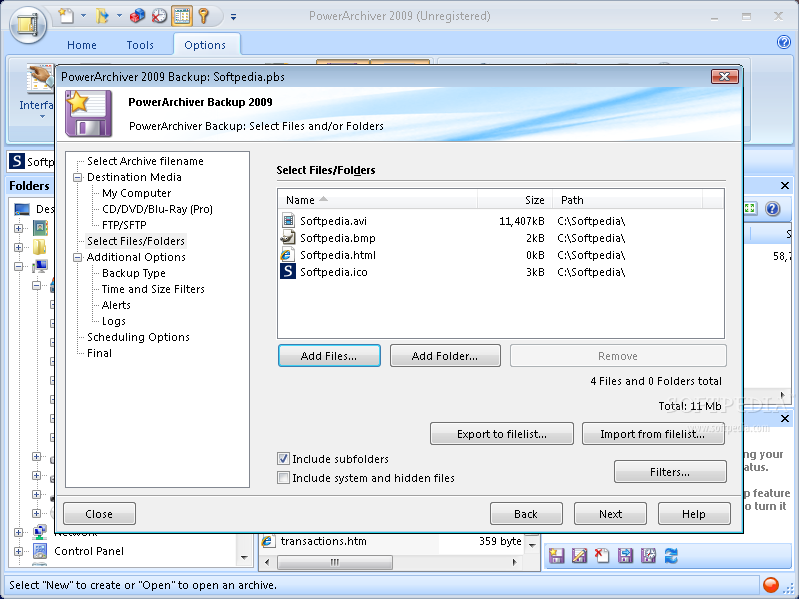Expand the yellow folder node in Folders tree
The image size is (799, 599).
(x=18, y=247)
